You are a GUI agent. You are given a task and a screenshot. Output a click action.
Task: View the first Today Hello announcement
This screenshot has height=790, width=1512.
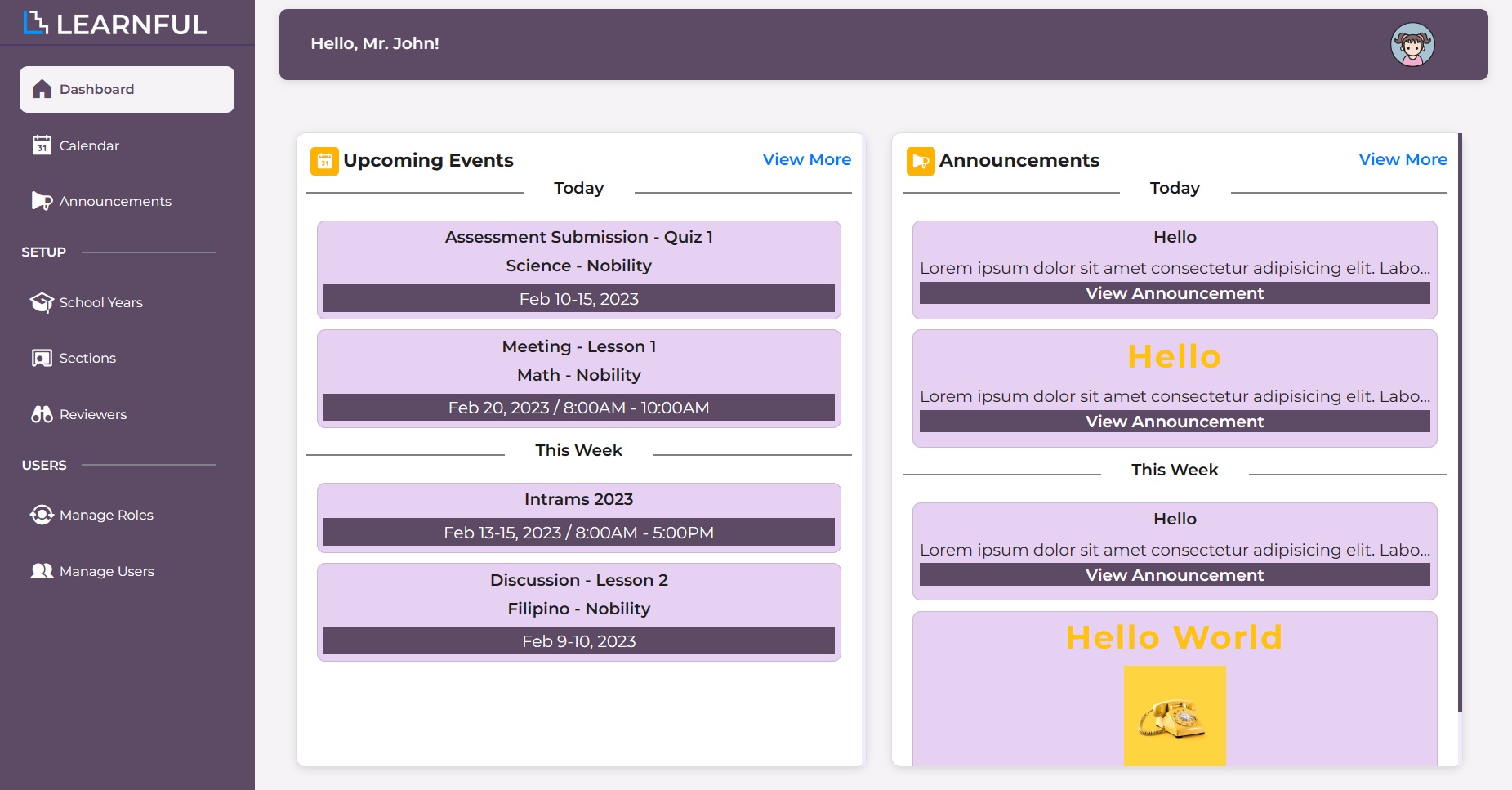pyautogui.click(x=1175, y=293)
